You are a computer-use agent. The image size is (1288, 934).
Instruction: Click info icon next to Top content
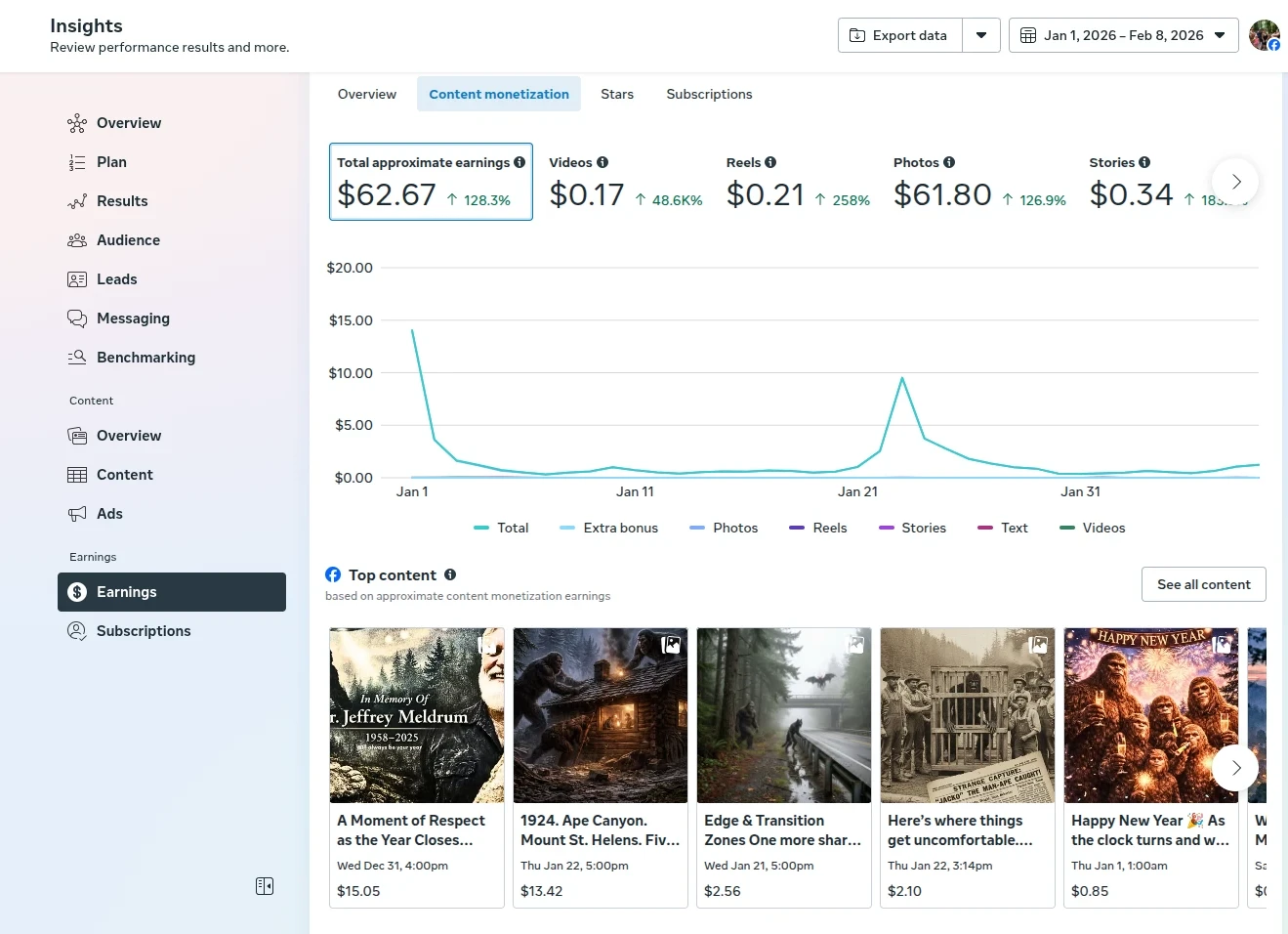pyautogui.click(x=450, y=574)
